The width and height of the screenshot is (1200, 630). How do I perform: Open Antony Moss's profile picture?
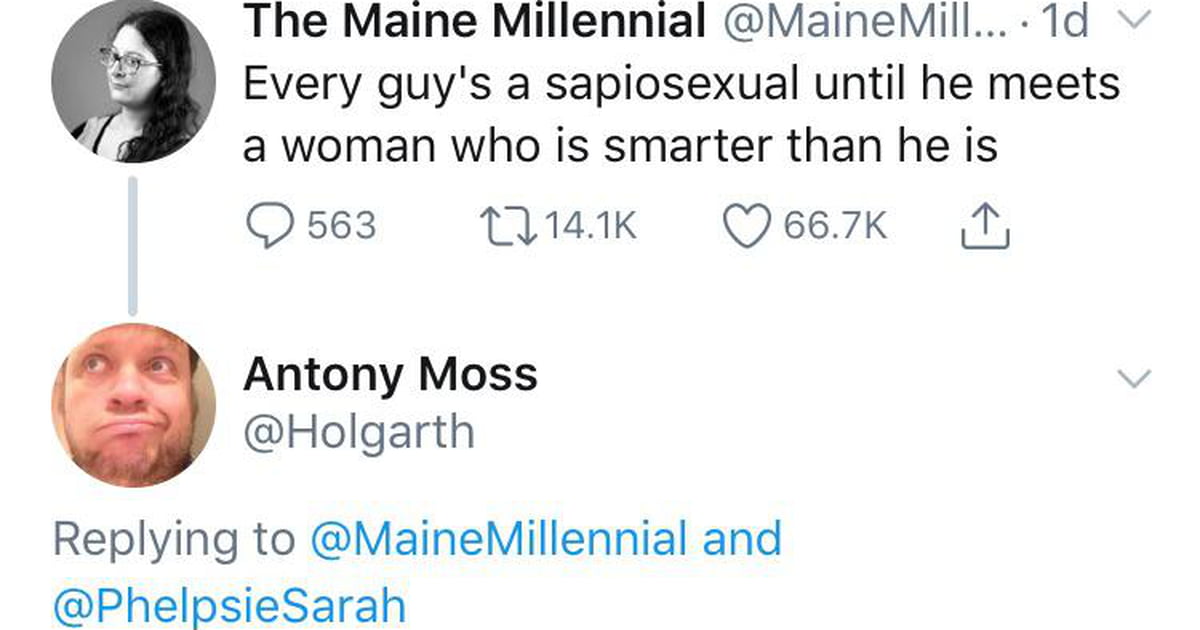pyautogui.click(x=133, y=405)
